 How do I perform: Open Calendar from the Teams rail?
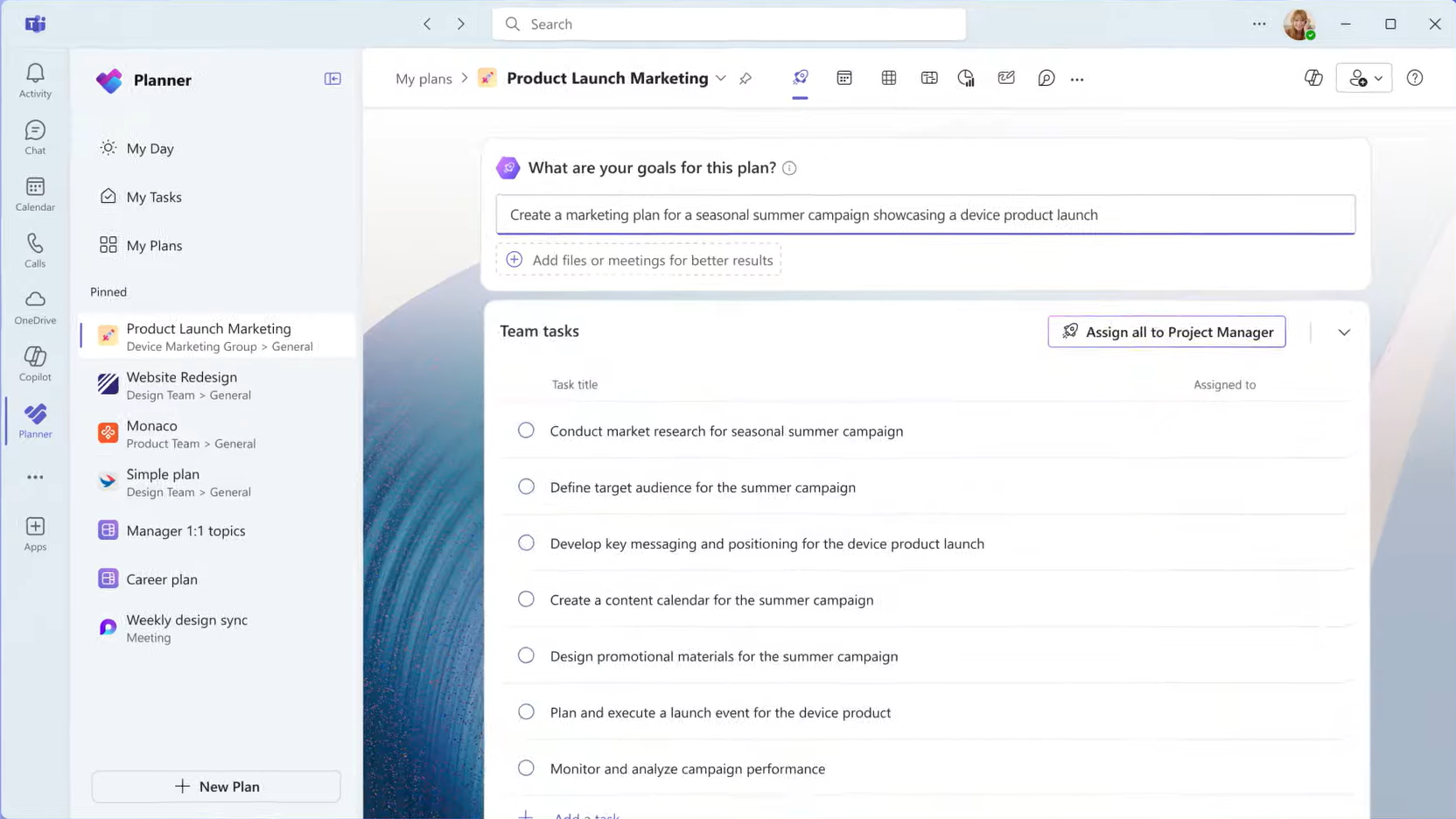pyautogui.click(x=35, y=194)
